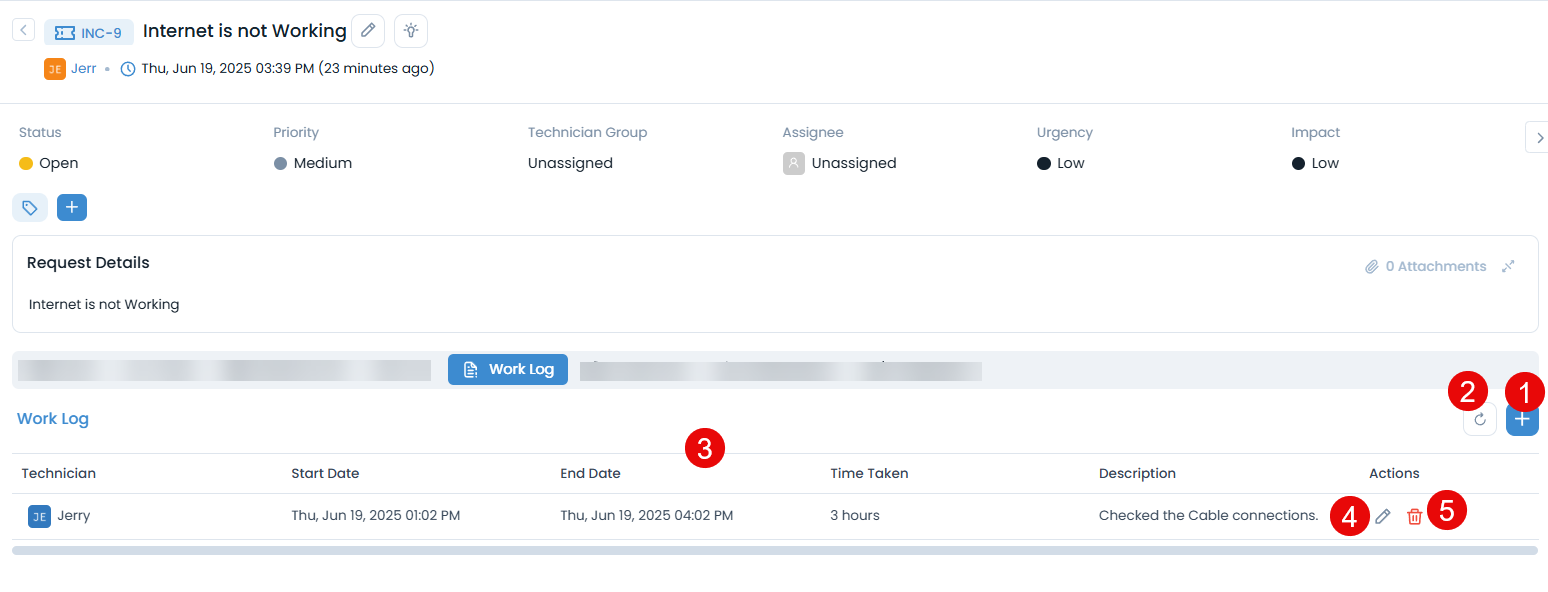Expand the Request Details section

click(x=1508, y=266)
